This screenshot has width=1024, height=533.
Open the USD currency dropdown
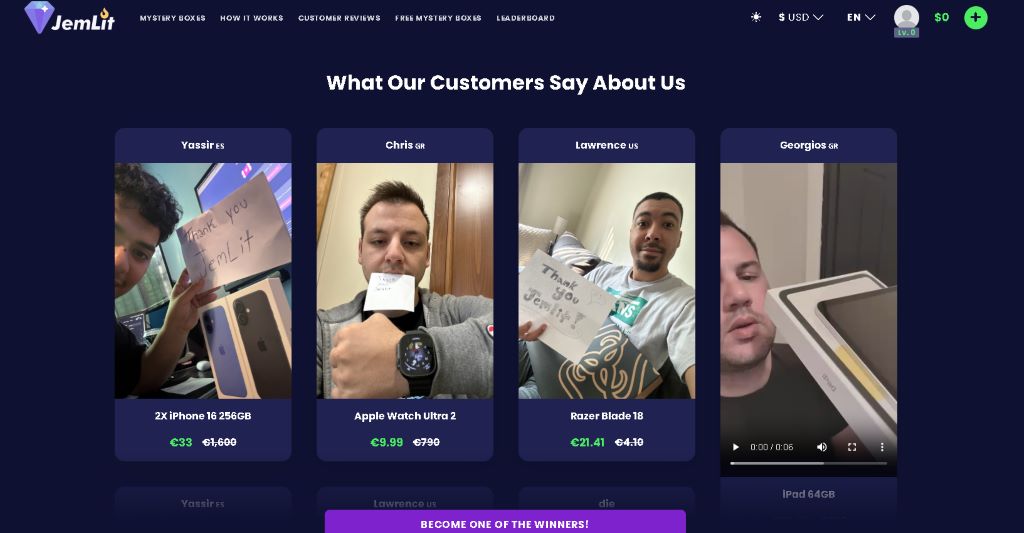801,18
